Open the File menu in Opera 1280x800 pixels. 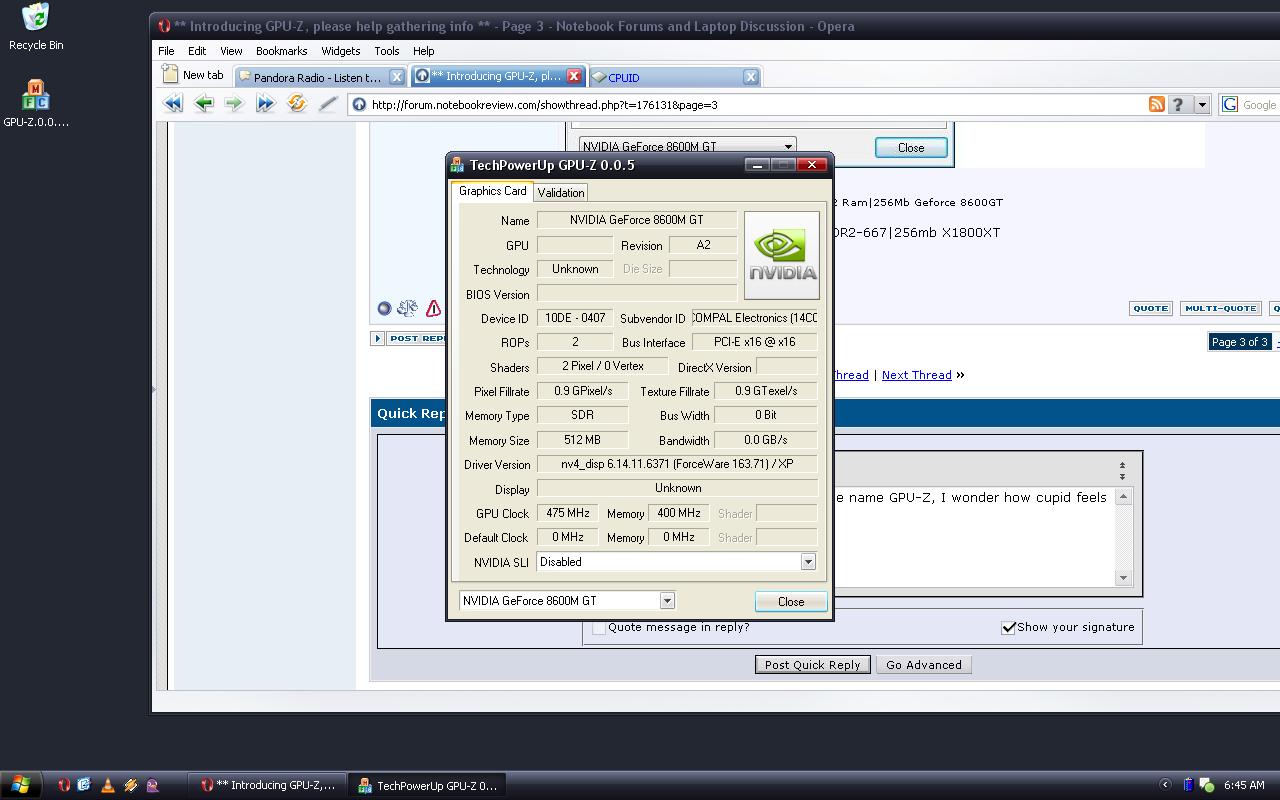pos(166,51)
